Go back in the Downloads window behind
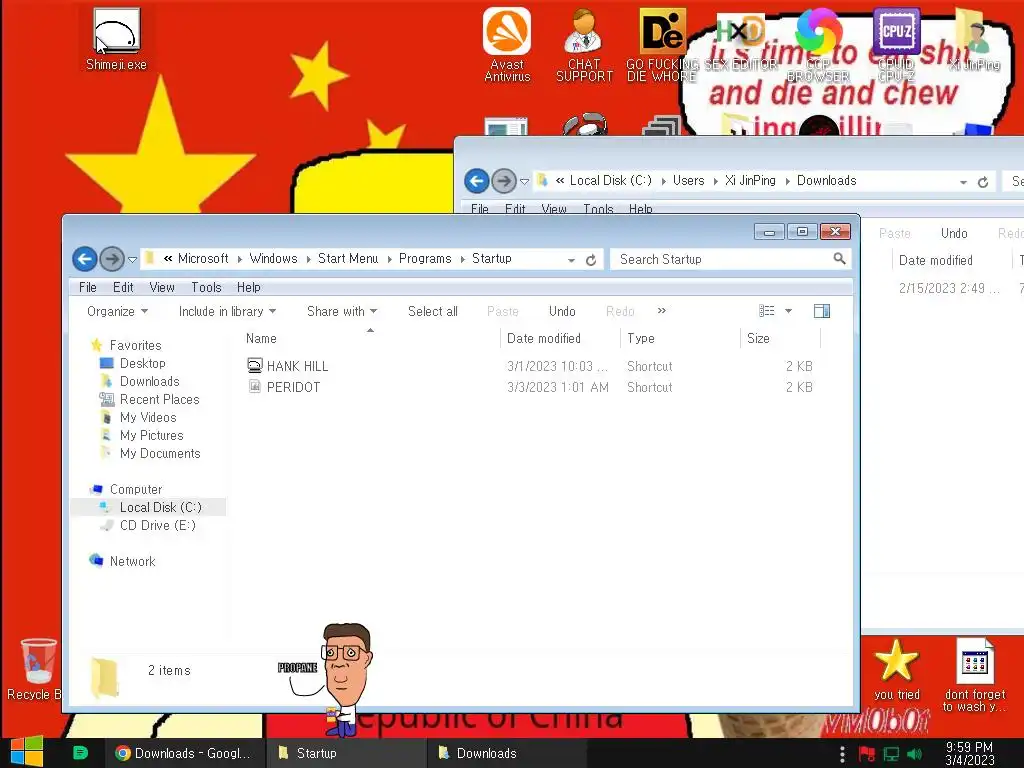The height and width of the screenshot is (768, 1024). point(477,181)
